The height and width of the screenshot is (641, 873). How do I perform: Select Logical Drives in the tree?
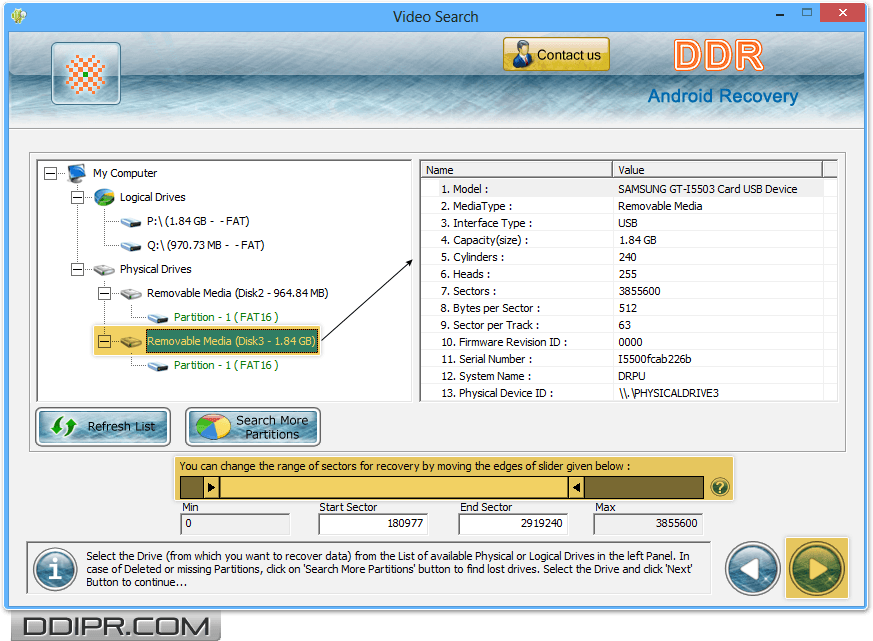point(153,197)
